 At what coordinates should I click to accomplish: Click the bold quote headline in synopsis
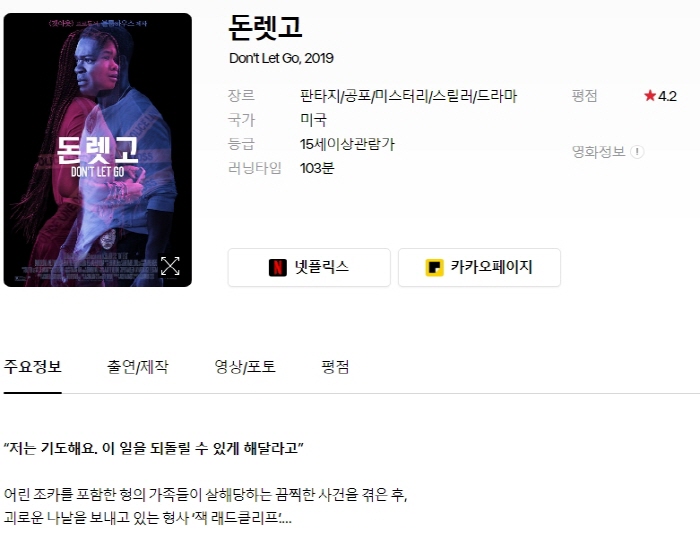(x=154, y=448)
